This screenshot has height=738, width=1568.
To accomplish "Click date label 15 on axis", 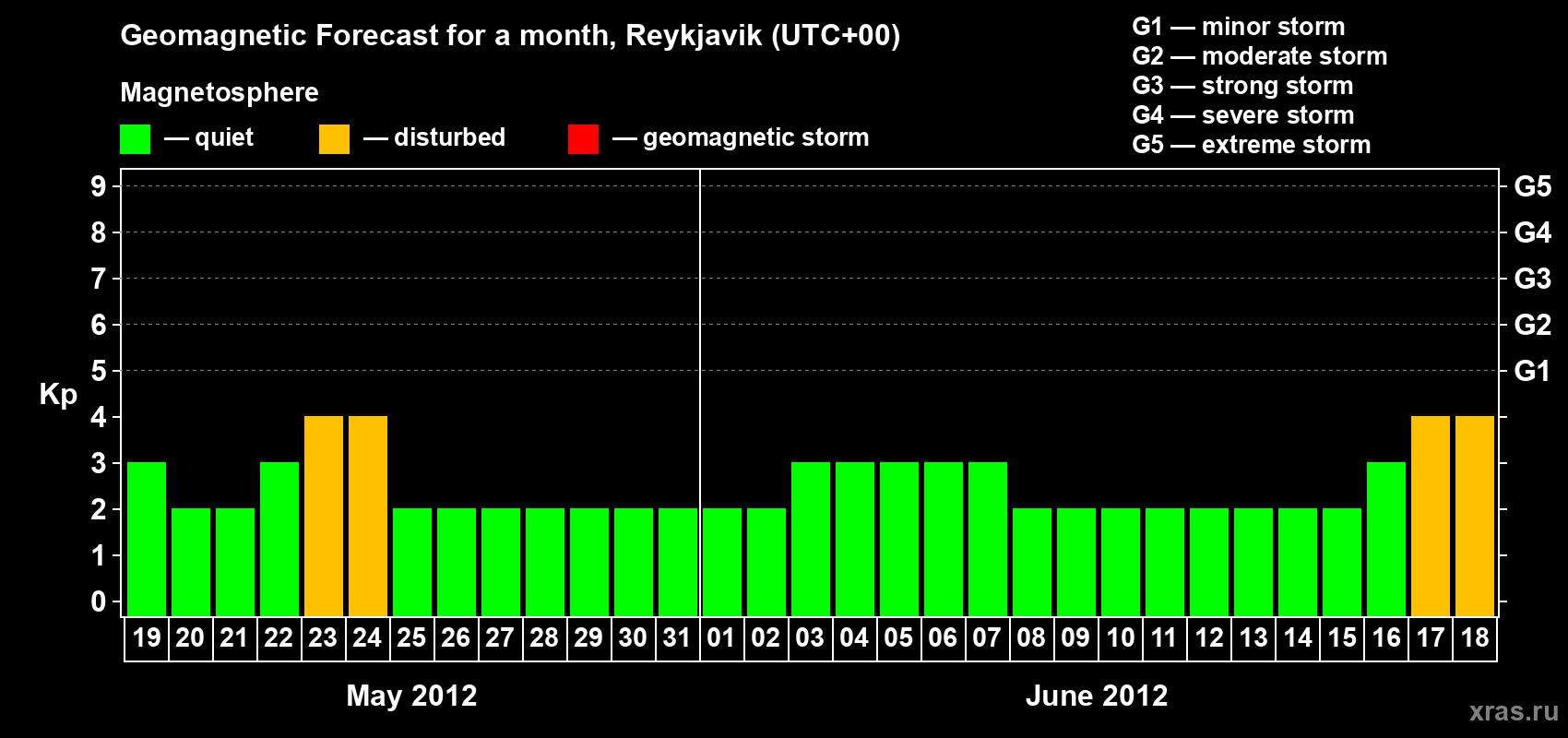I will tap(1342, 638).
